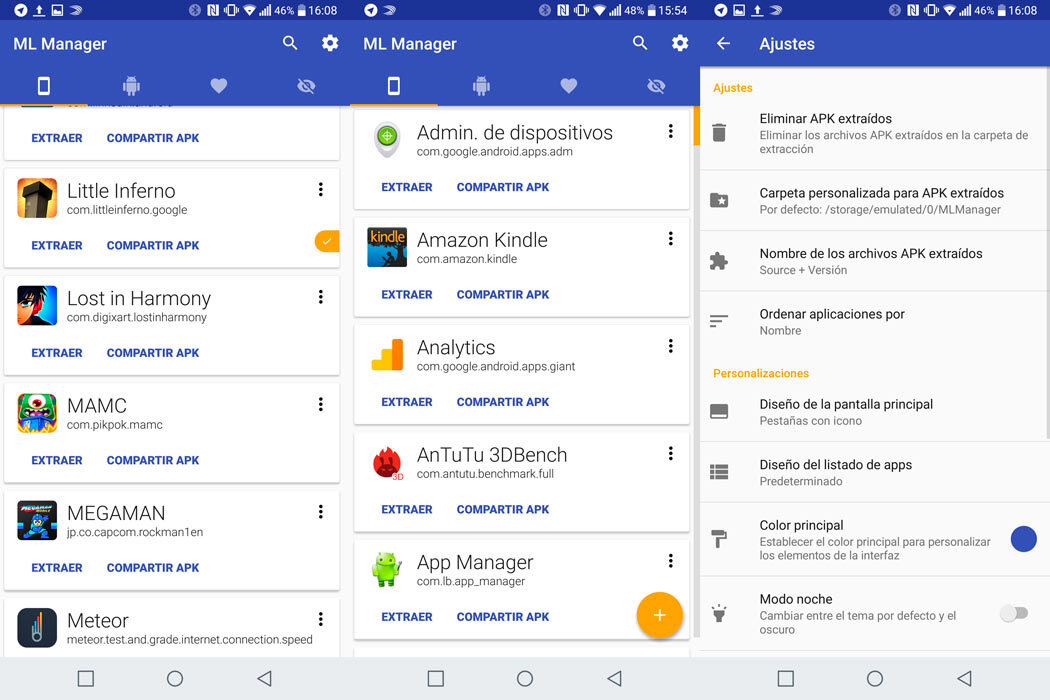Expand the overflow menu on the Analytics card
Viewport: 1050px width, 700px height.
671,346
